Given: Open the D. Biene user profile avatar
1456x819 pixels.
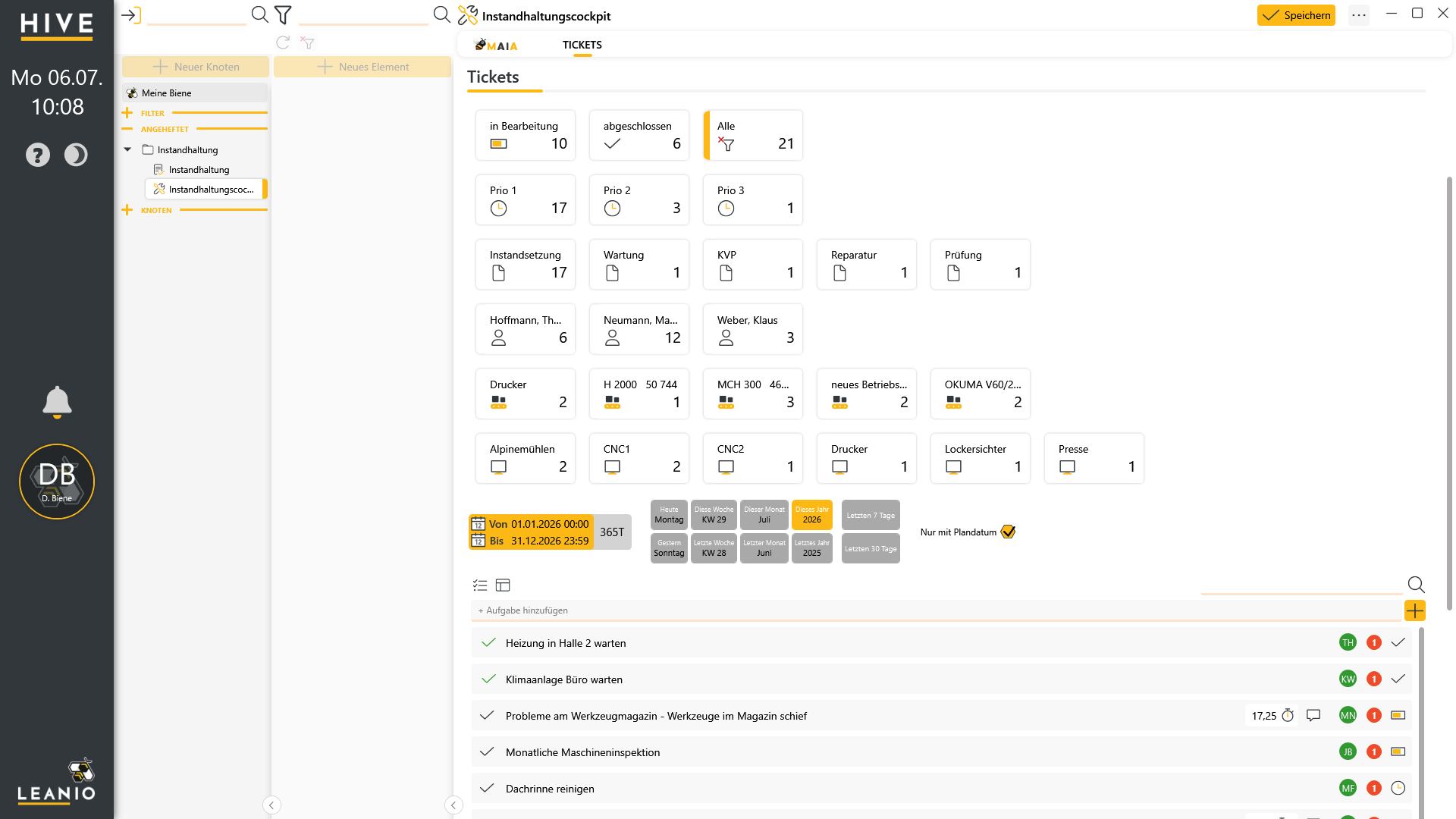Looking at the screenshot, I should tap(57, 482).
